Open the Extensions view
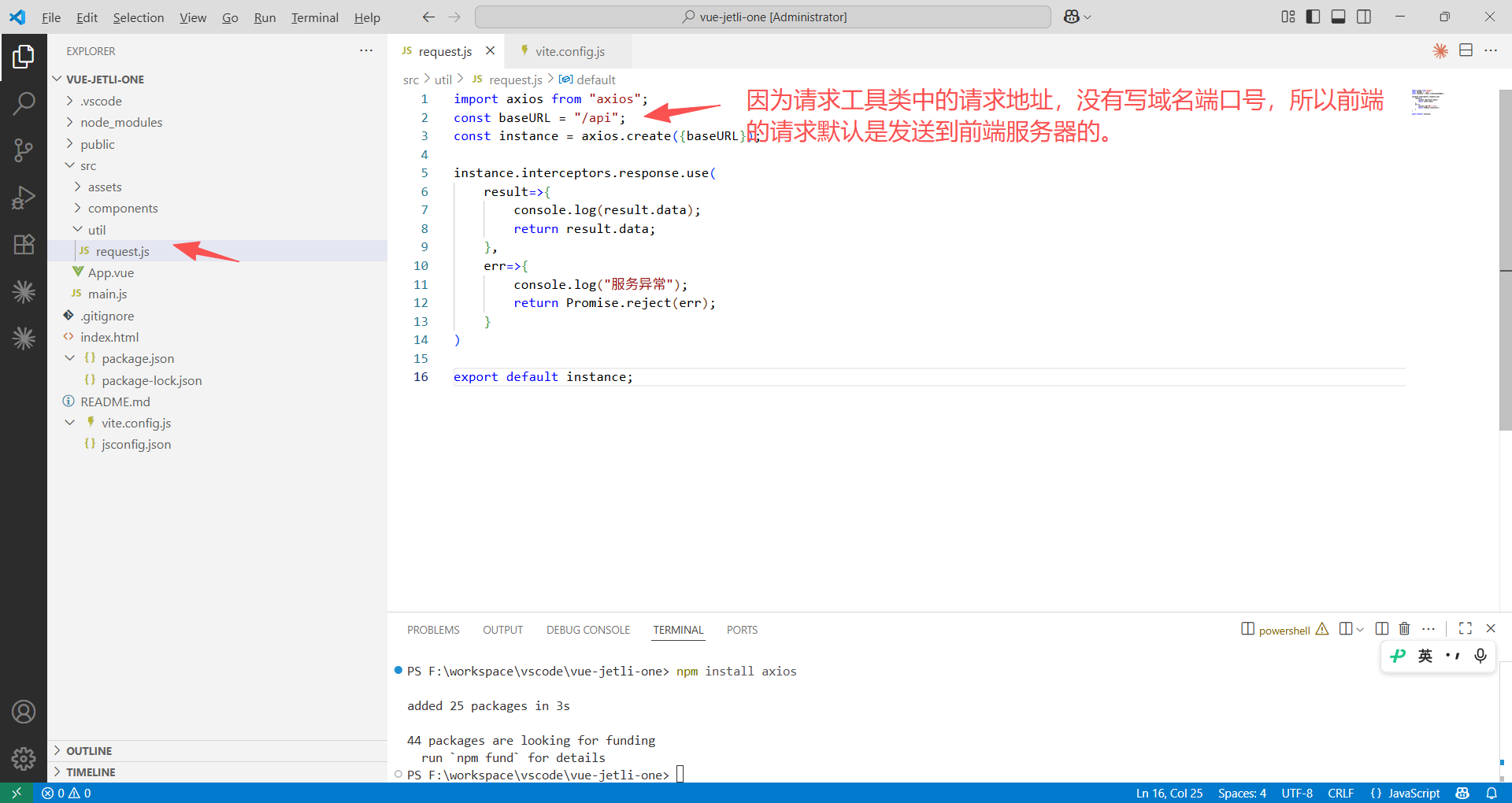Screen dimensions: 1512x803 click(x=24, y=245)
